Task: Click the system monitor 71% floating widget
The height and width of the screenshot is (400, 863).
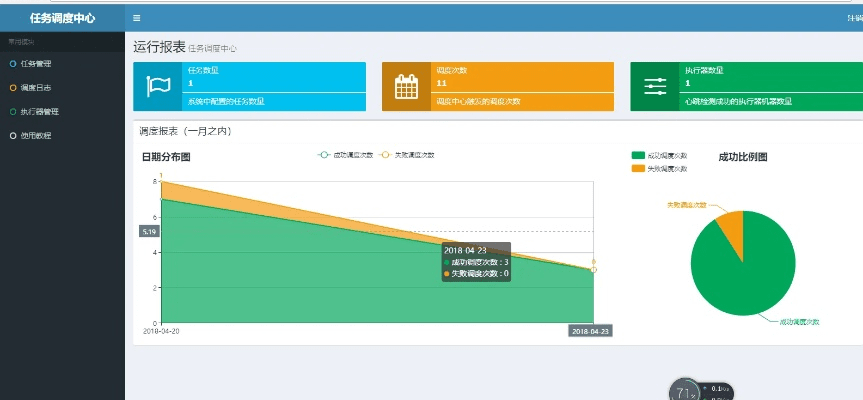Action: pyautogui.click(x=683, y=392)
